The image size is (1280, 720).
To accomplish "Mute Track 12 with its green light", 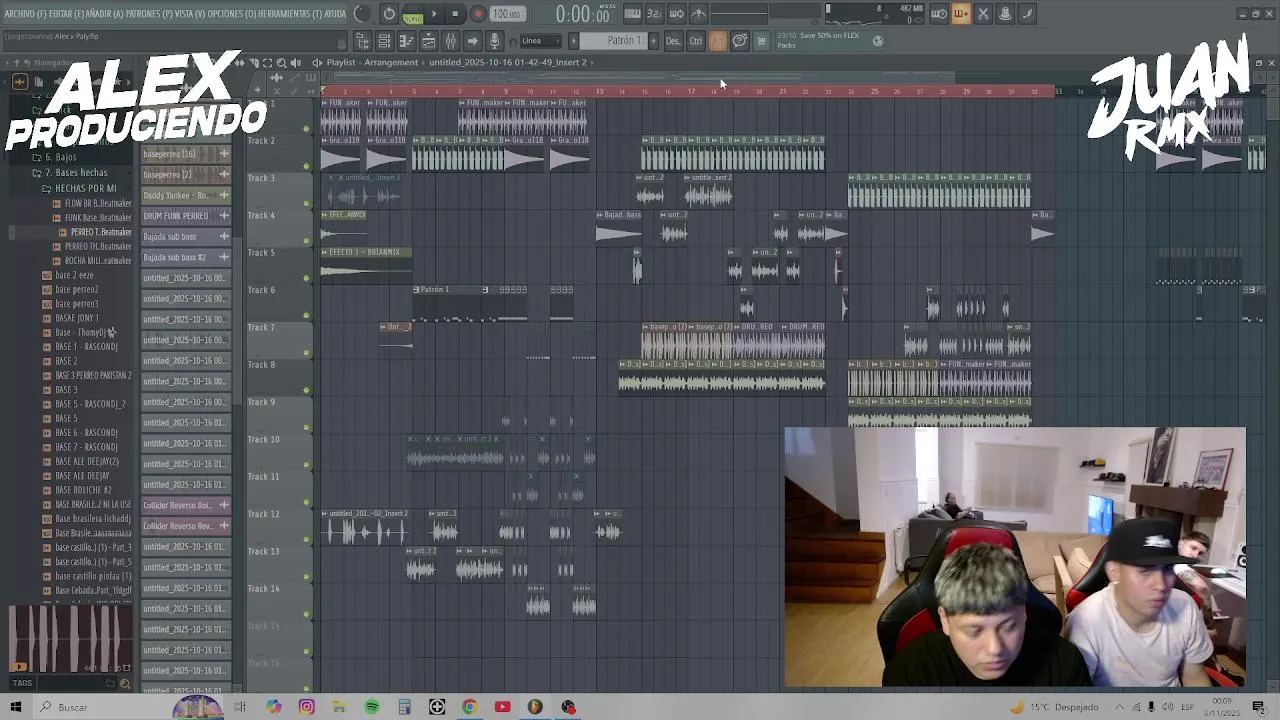I will click(x=306, y=540).
